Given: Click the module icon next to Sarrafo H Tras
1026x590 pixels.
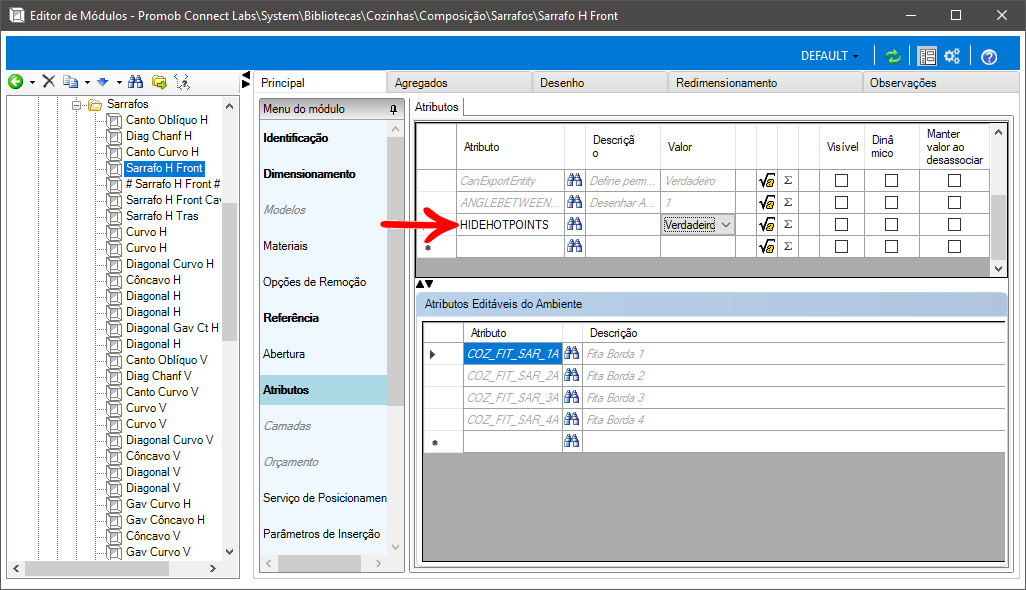Looking at the screenshot, I should click(115, 216).
